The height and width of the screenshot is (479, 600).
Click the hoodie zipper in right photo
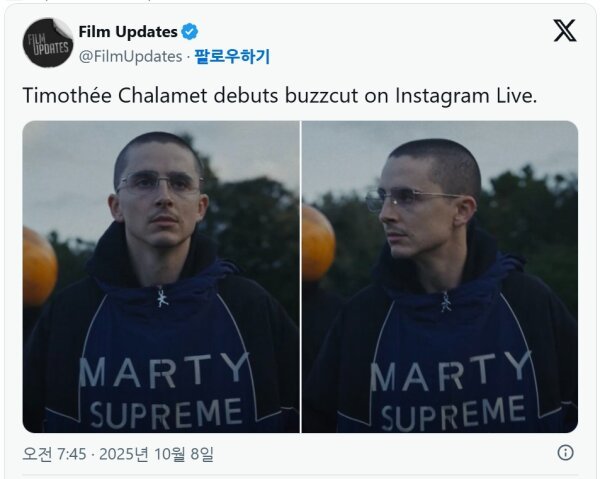[x=445, y=301]
